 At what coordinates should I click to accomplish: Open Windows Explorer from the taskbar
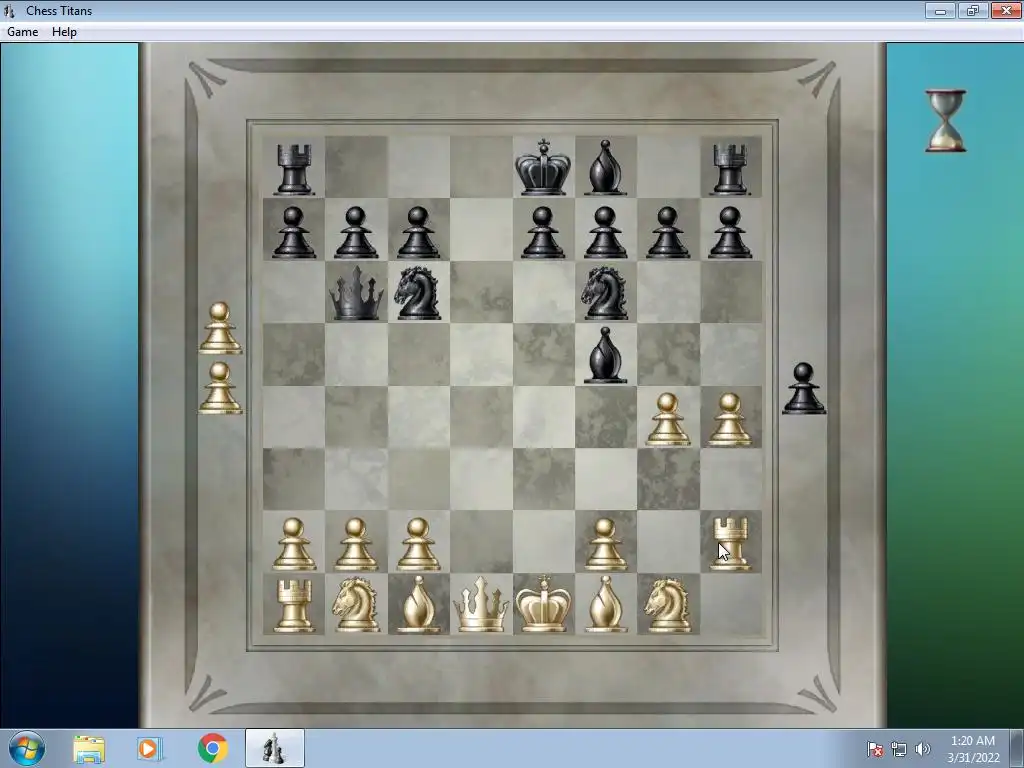coord(89,749)
